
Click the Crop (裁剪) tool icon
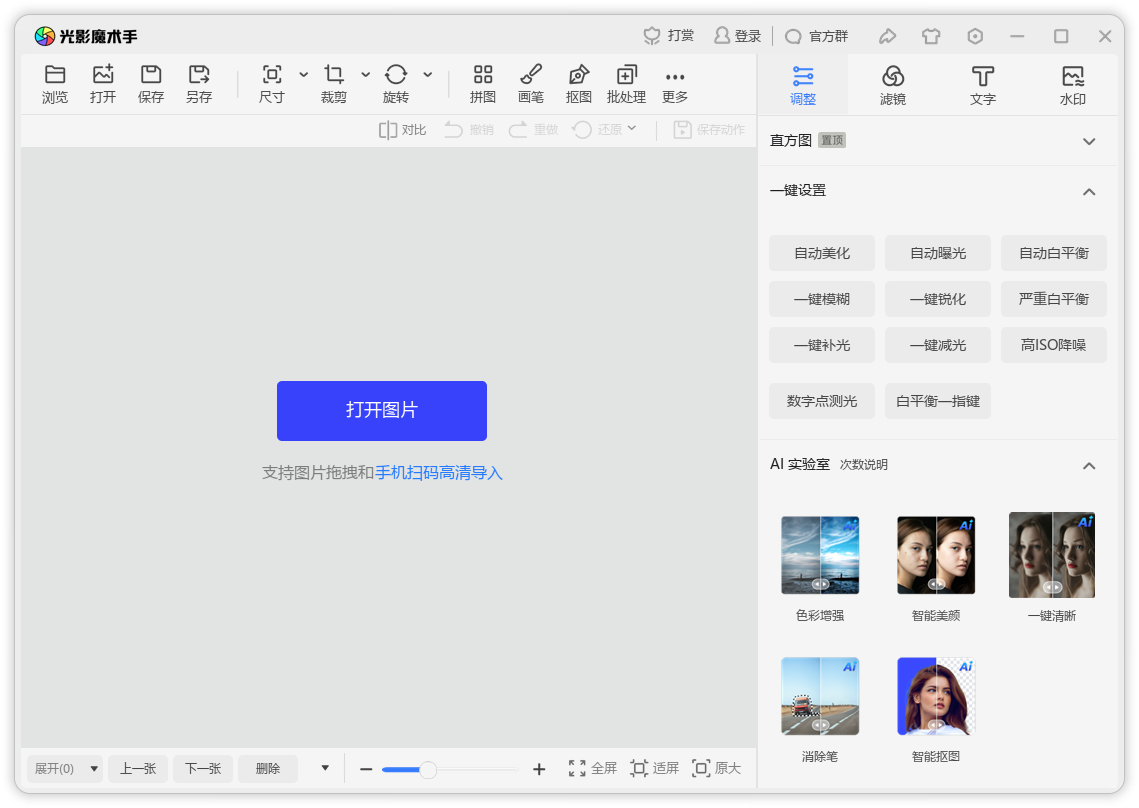(x=334, y=75)
